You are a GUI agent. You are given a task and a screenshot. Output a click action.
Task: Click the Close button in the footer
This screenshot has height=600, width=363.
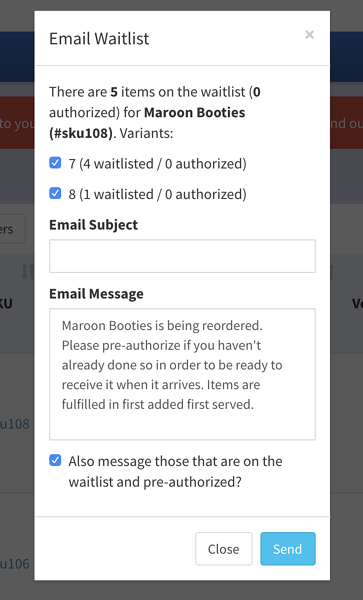coord(224,549)
